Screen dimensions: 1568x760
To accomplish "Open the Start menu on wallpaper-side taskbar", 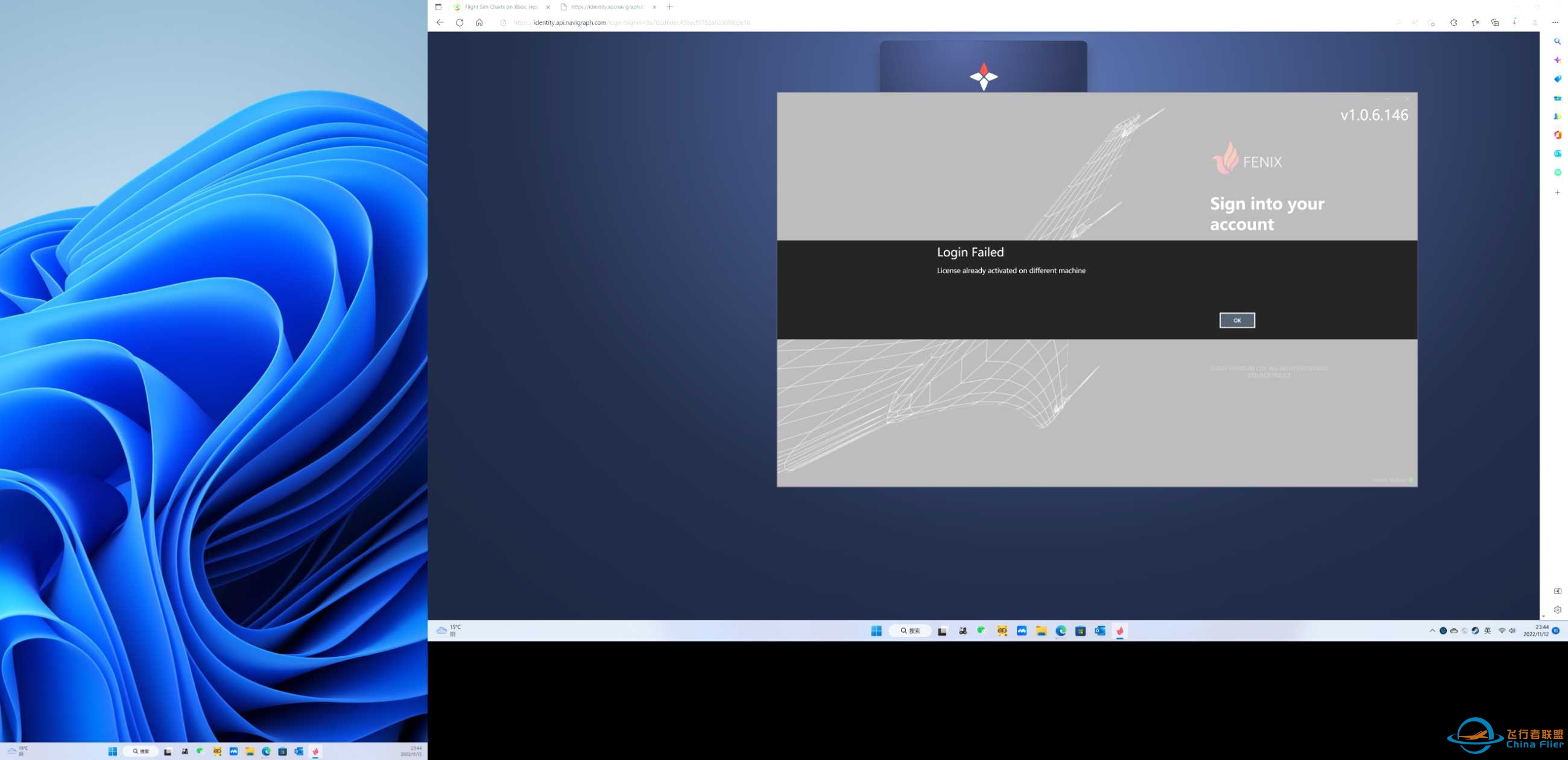I will click(113, 751).
